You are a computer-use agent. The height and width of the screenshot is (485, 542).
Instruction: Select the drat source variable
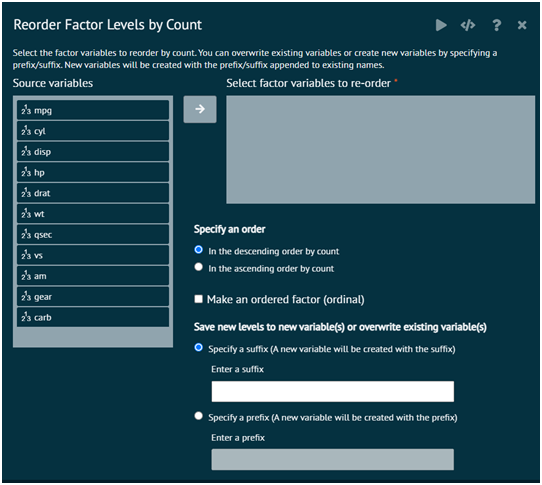[93, 193]
